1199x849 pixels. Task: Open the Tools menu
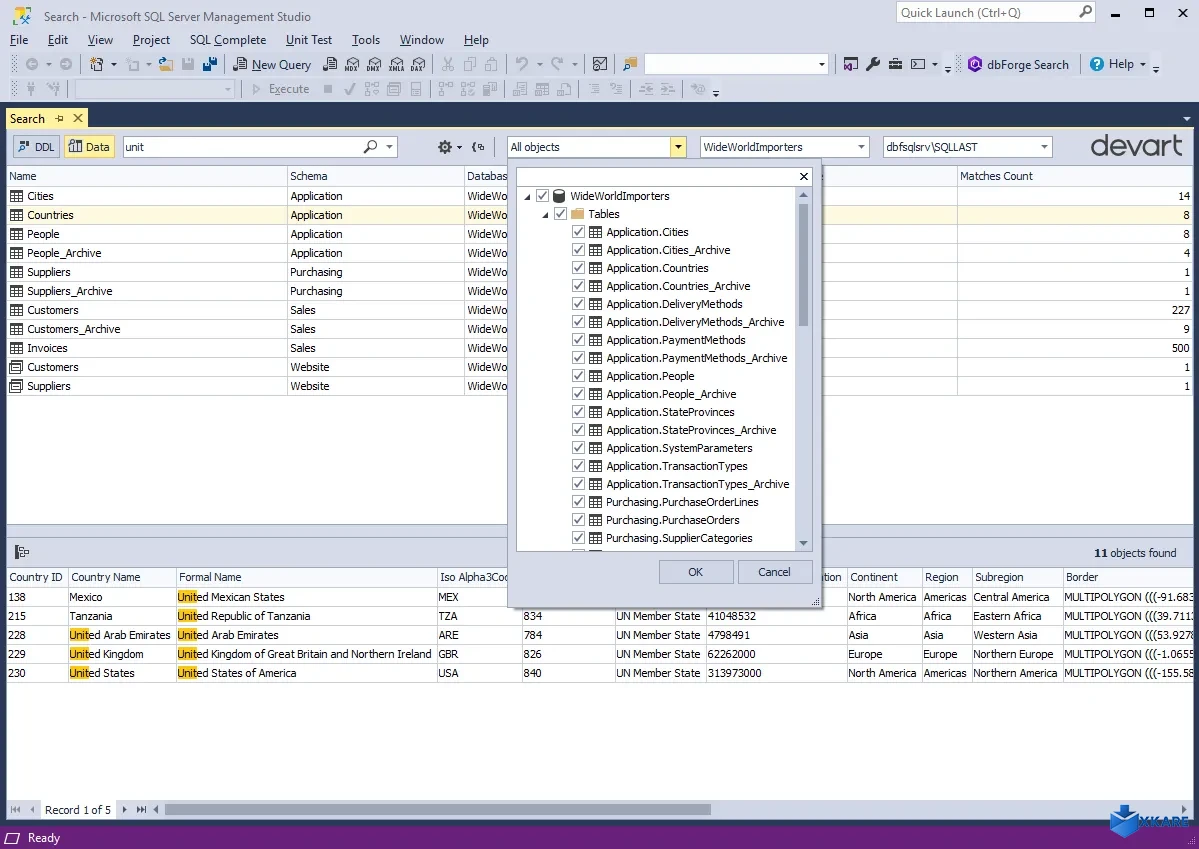tap(366, 40)
